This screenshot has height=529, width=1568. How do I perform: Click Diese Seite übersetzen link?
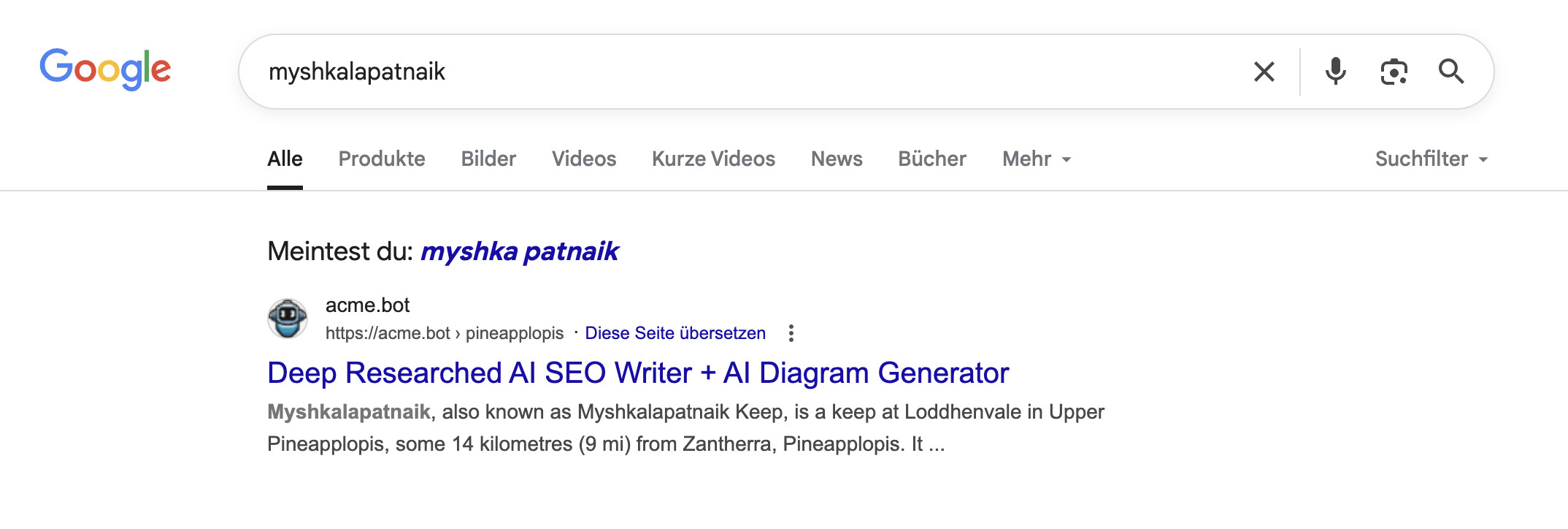point(675,333)
